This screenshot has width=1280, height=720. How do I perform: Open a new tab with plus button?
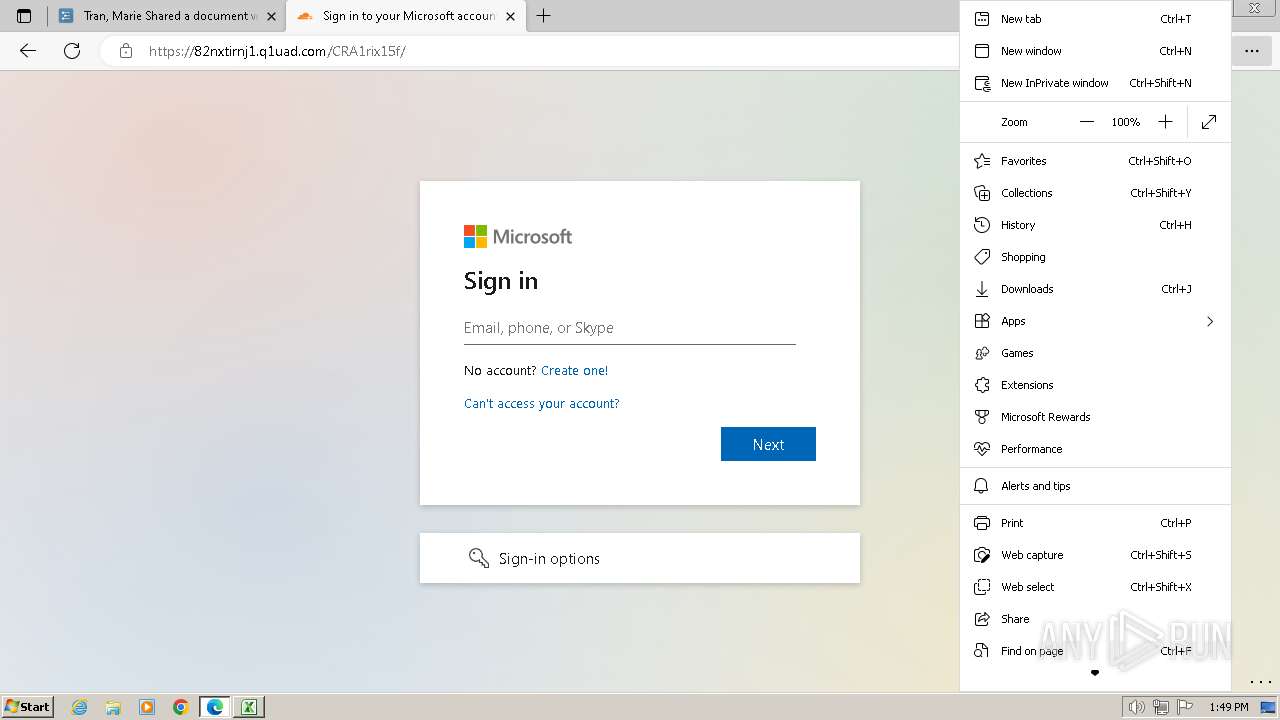coord(543,16)
